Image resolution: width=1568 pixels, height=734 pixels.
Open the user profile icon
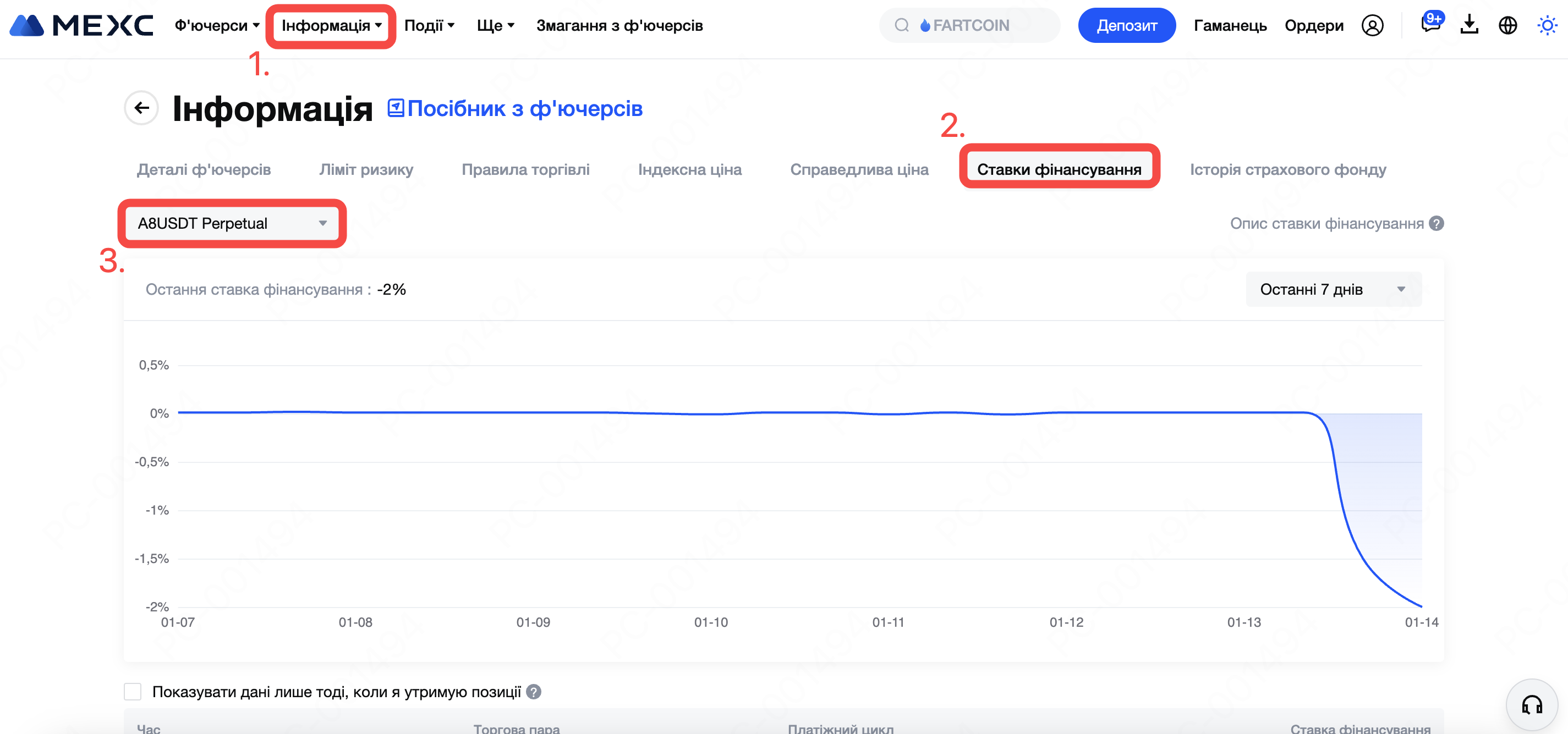pyautogui.click(x=1372, y=25)
